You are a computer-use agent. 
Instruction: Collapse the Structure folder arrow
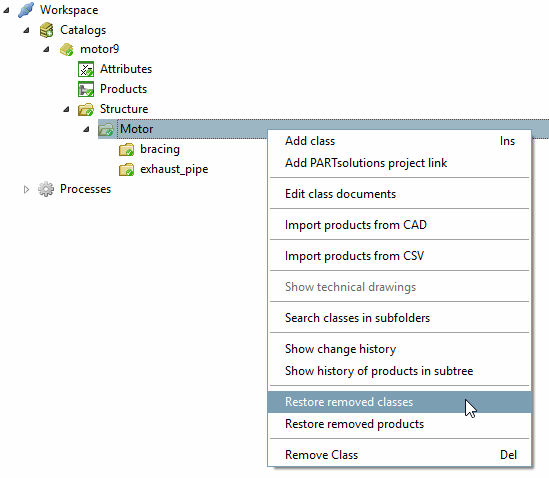66,110
